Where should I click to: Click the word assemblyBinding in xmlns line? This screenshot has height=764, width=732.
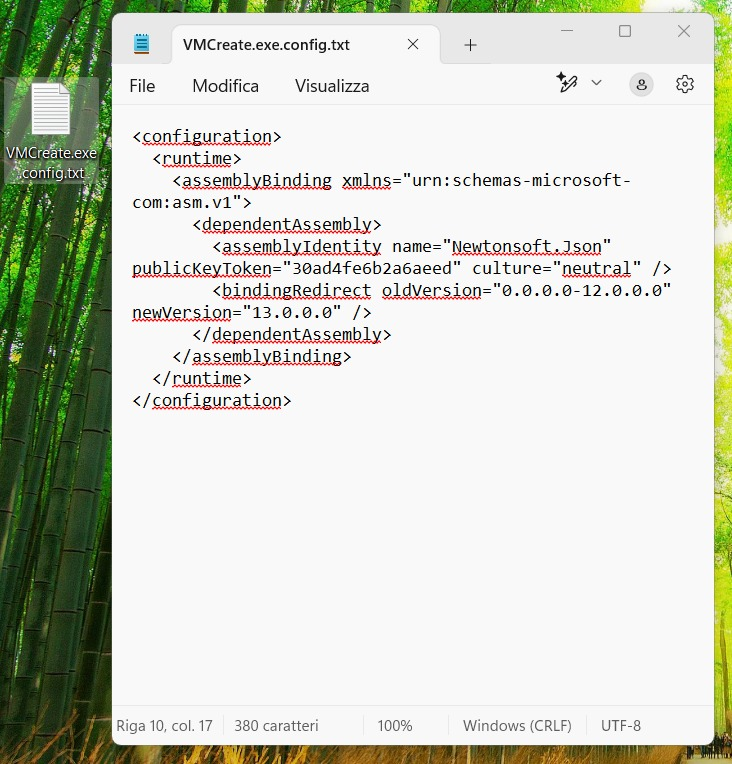pyautogui.click(x=257, y=180)
